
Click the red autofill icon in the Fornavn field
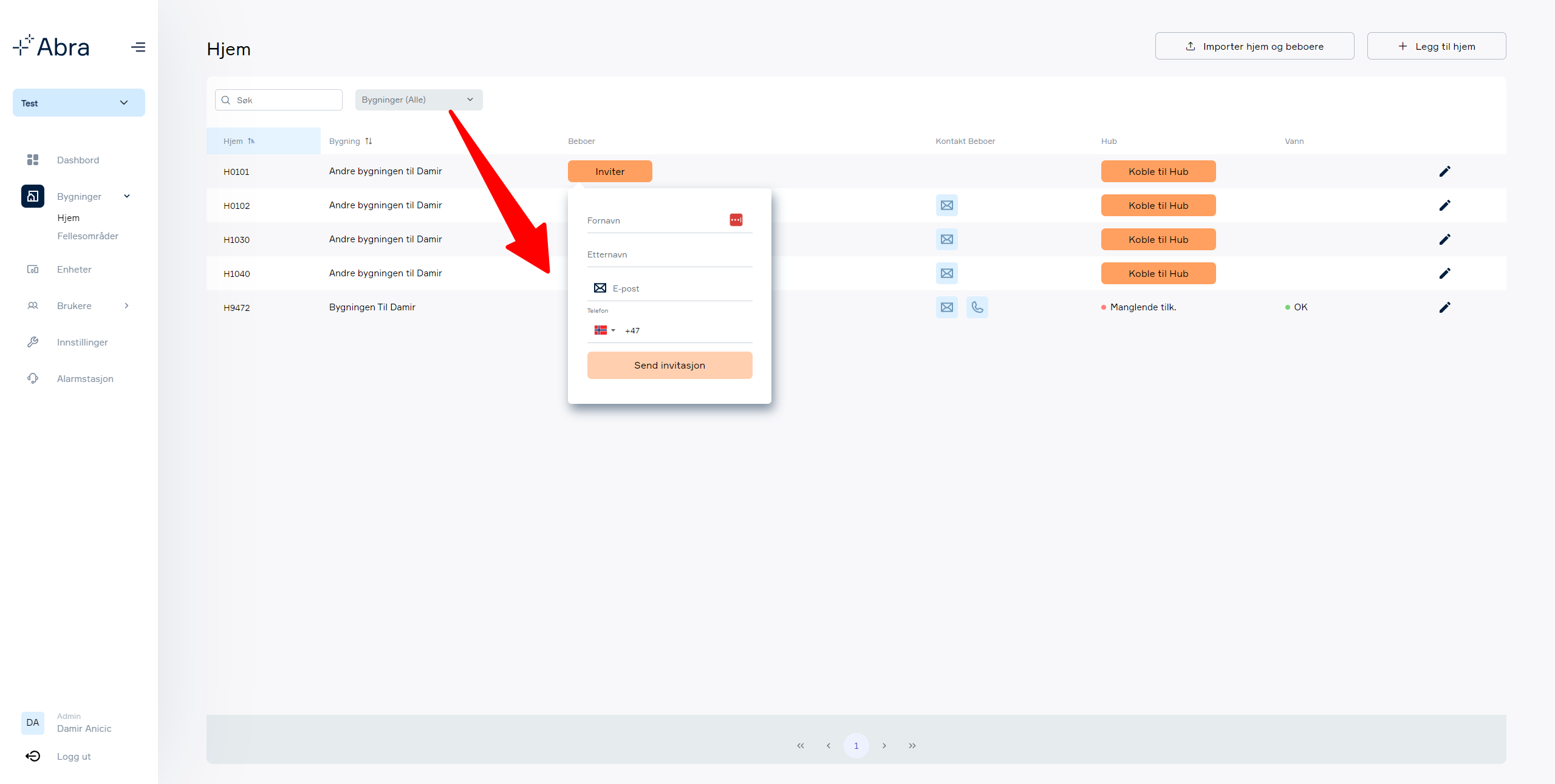(x=736, y=220)
